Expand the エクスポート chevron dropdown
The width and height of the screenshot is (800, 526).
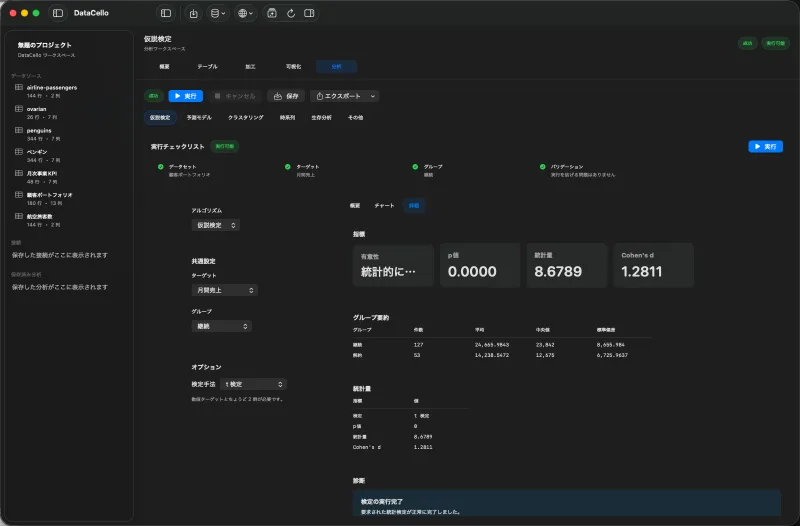click(x=373, y=96)
